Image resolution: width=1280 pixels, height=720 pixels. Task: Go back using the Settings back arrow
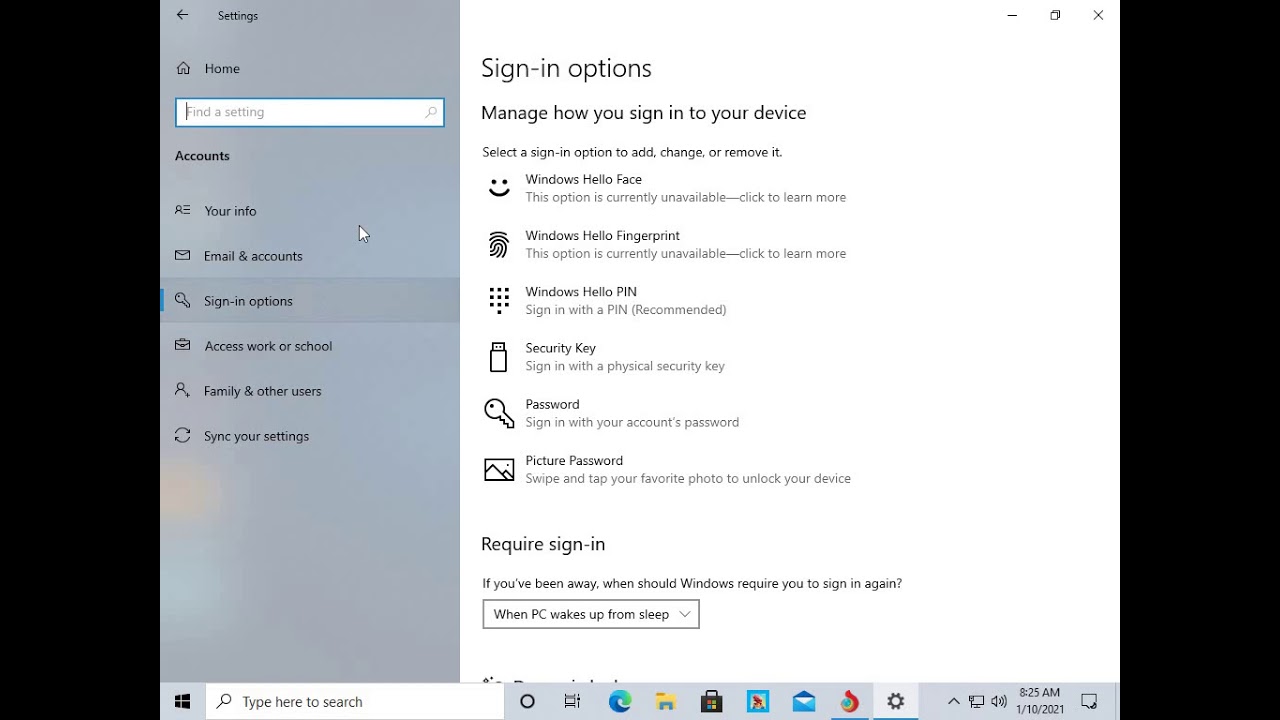click(182, 15)
